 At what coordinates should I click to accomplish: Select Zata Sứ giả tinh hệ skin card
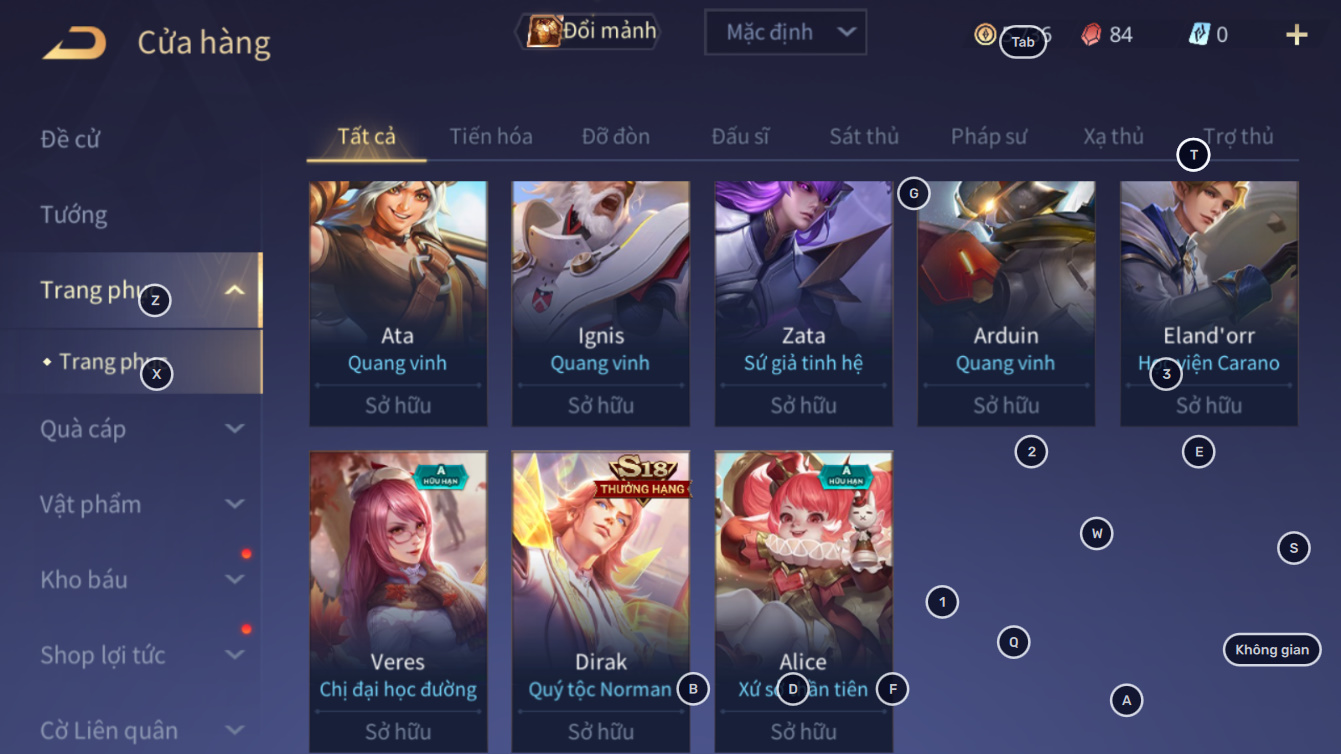804,303
